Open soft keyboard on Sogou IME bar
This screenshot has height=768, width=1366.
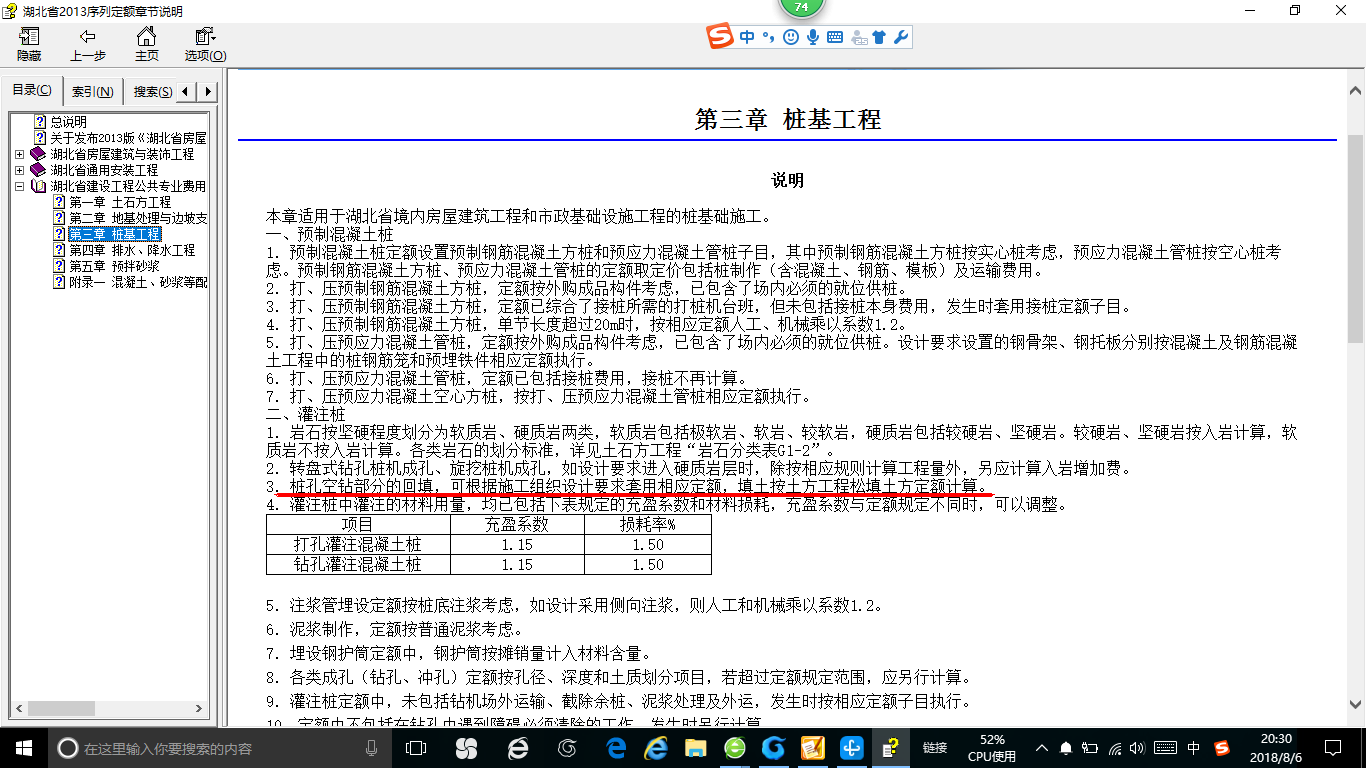click(x=835, y=37)
